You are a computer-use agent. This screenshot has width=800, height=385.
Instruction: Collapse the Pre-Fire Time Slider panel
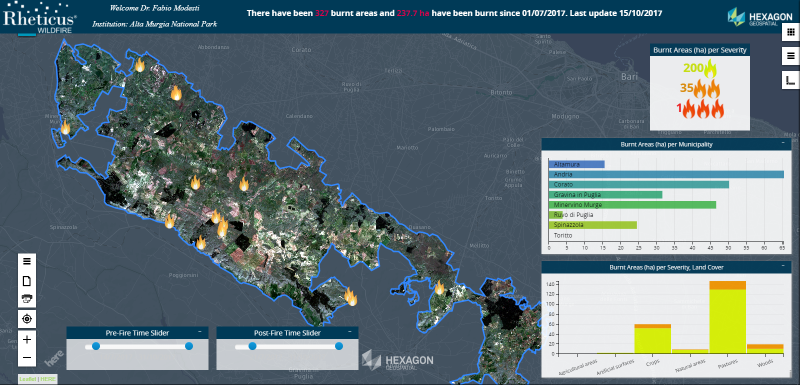click(x=199, y=331)
